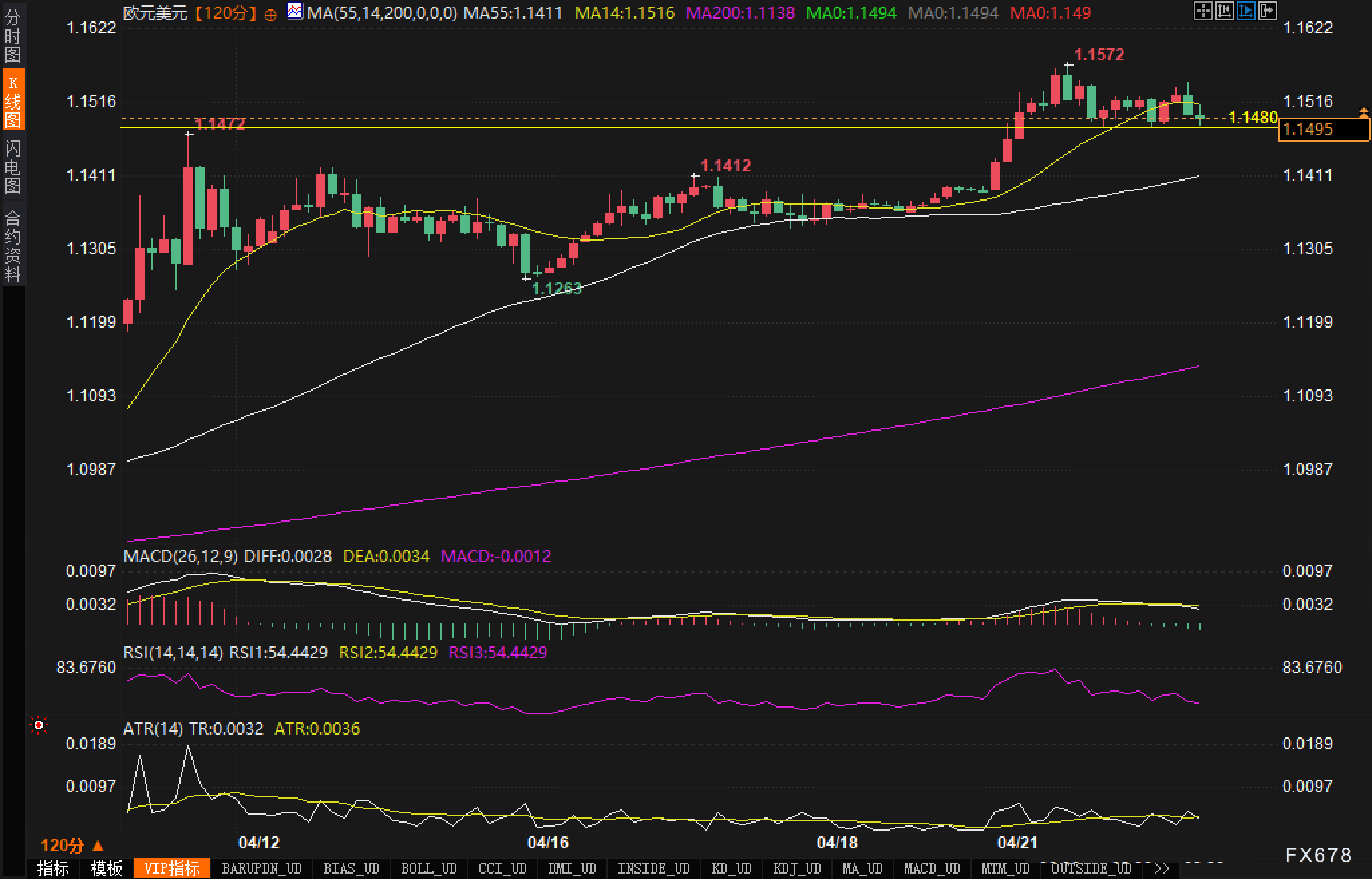Click the red sun icon beside ATR panel

click(39, 725)
